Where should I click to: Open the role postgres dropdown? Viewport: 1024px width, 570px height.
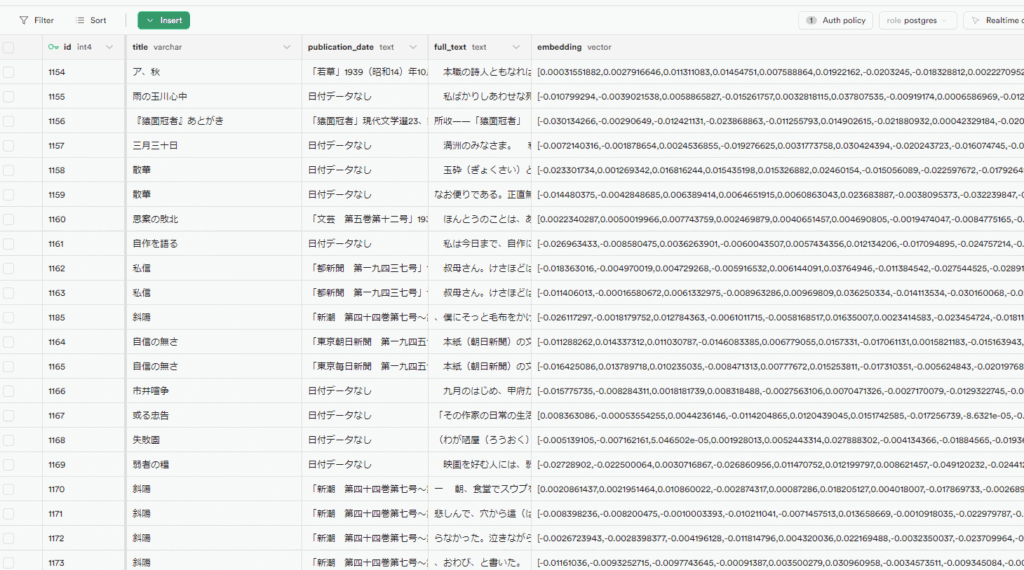click(918, 20)
